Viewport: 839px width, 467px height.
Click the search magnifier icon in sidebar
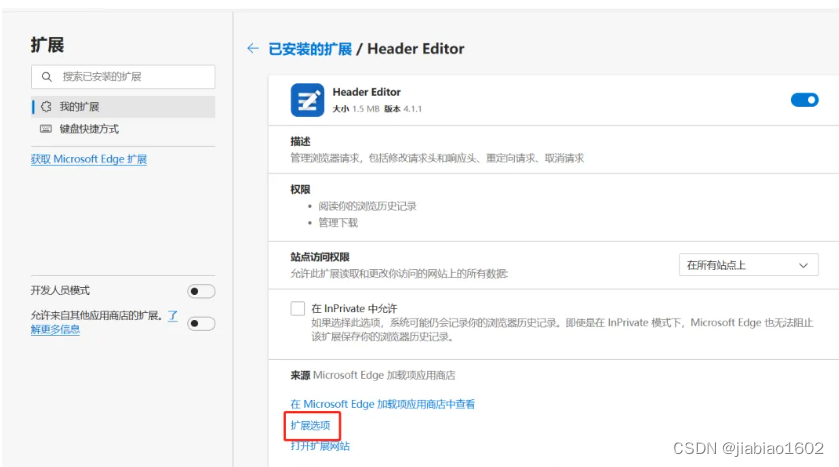coord(47,77)
